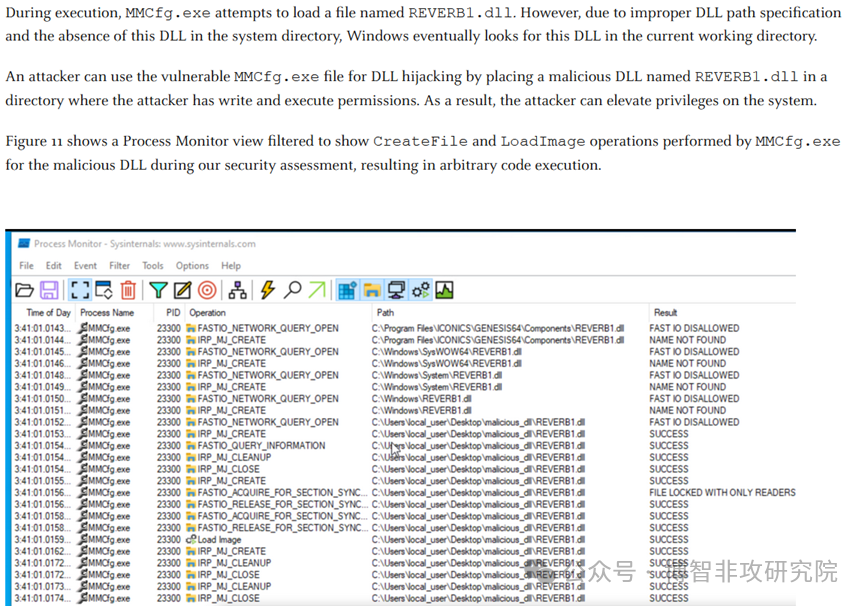Viewport: 865px width, 606px height.
Task: Select the row timed 3:41:01.0148
Action: [x=405, y=375]
